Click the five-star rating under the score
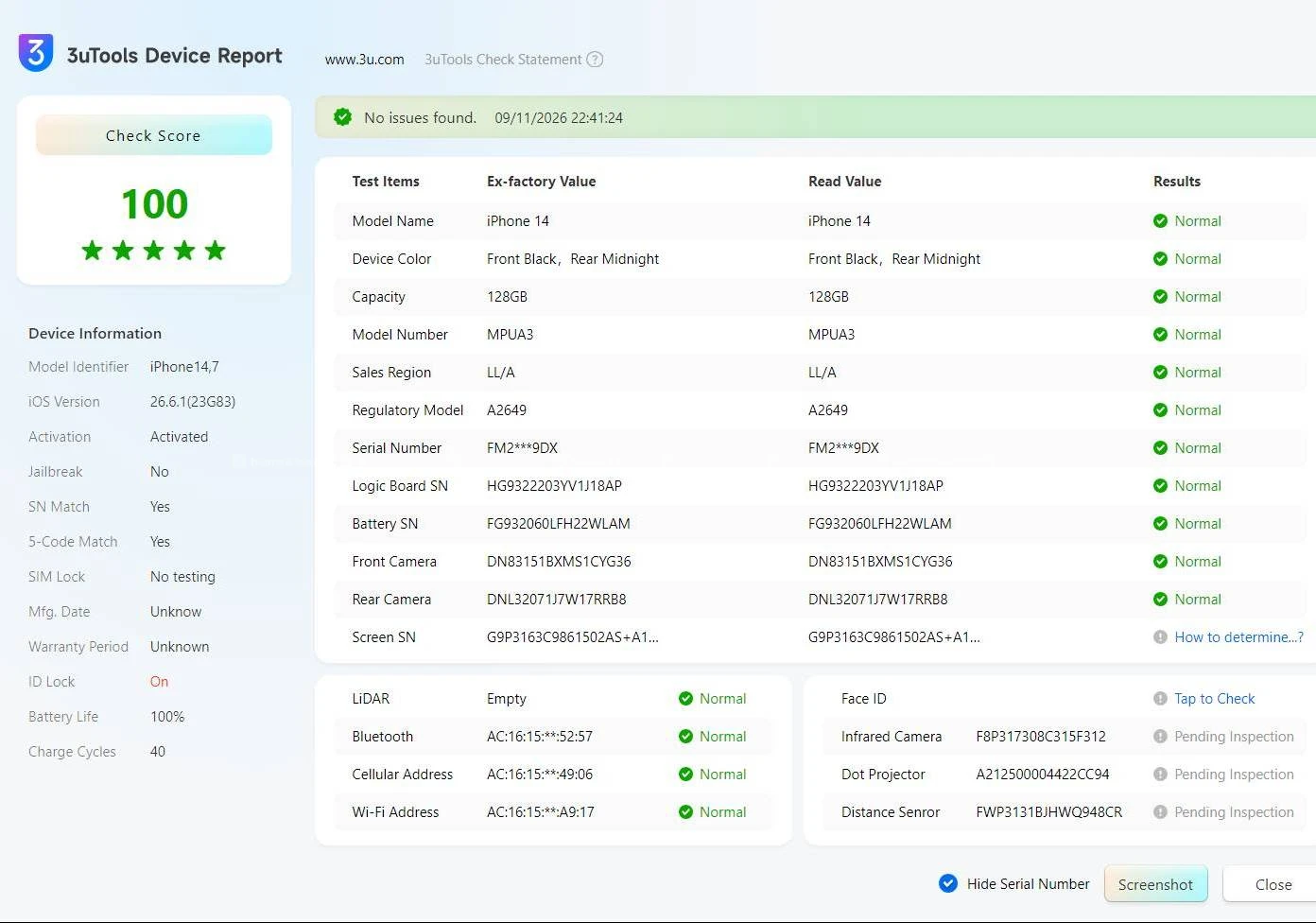The width and height of the screenshot is (1316, 923). (154, 251)
